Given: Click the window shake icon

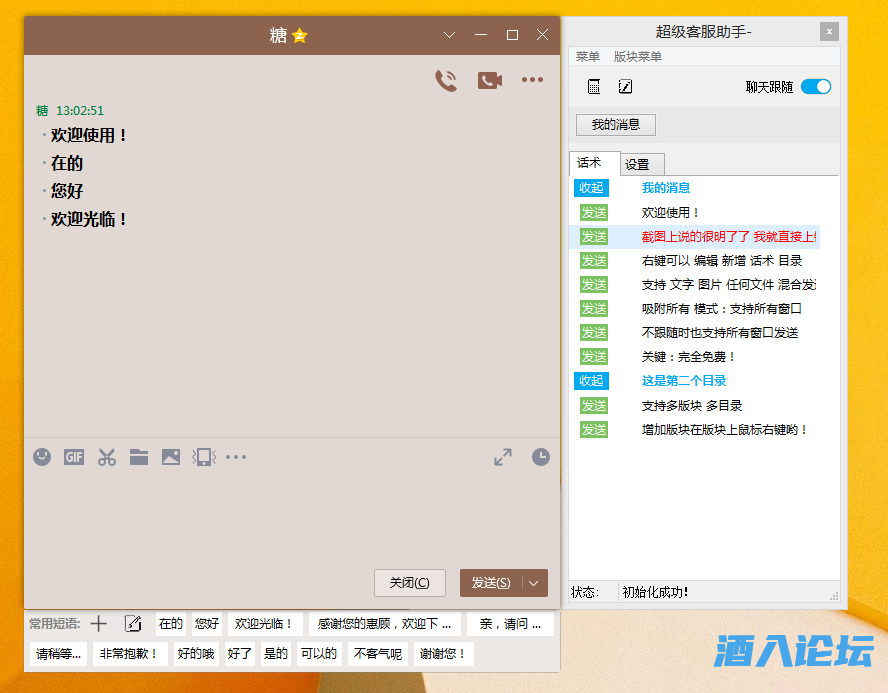Looking at the screenshot, I should 203,457.
